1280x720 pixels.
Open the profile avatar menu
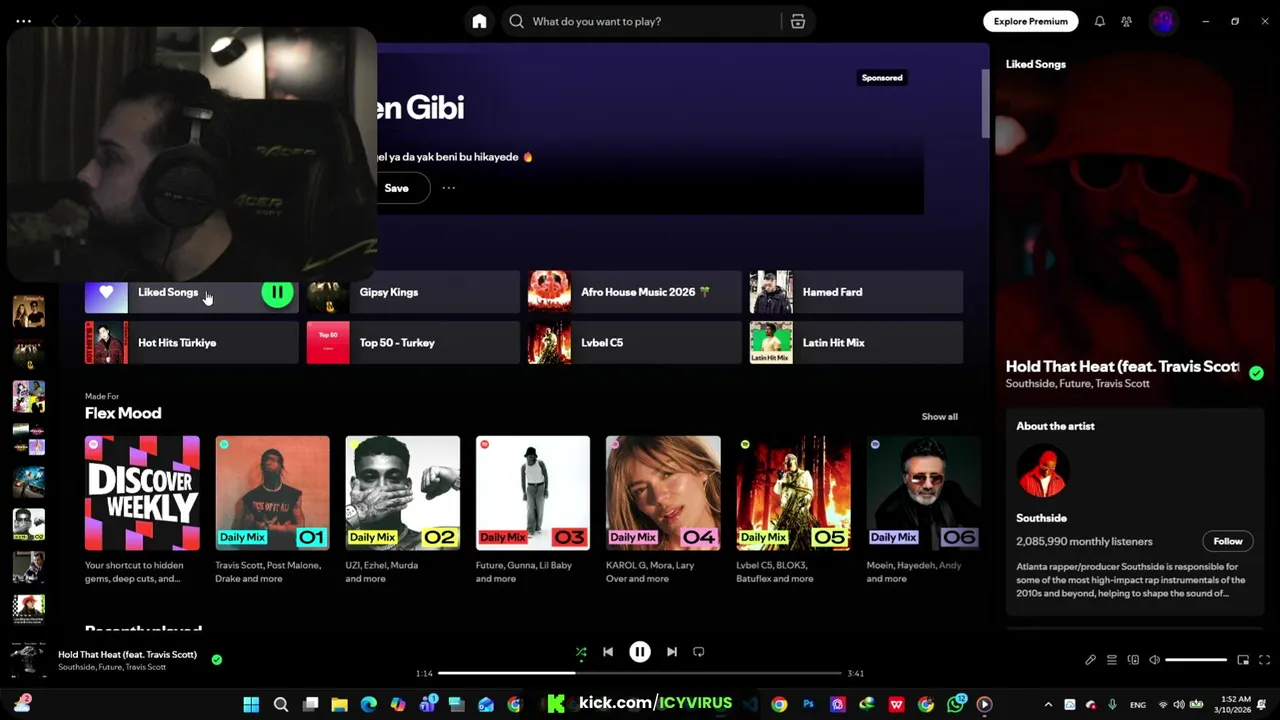click(x=1162, y=21)
